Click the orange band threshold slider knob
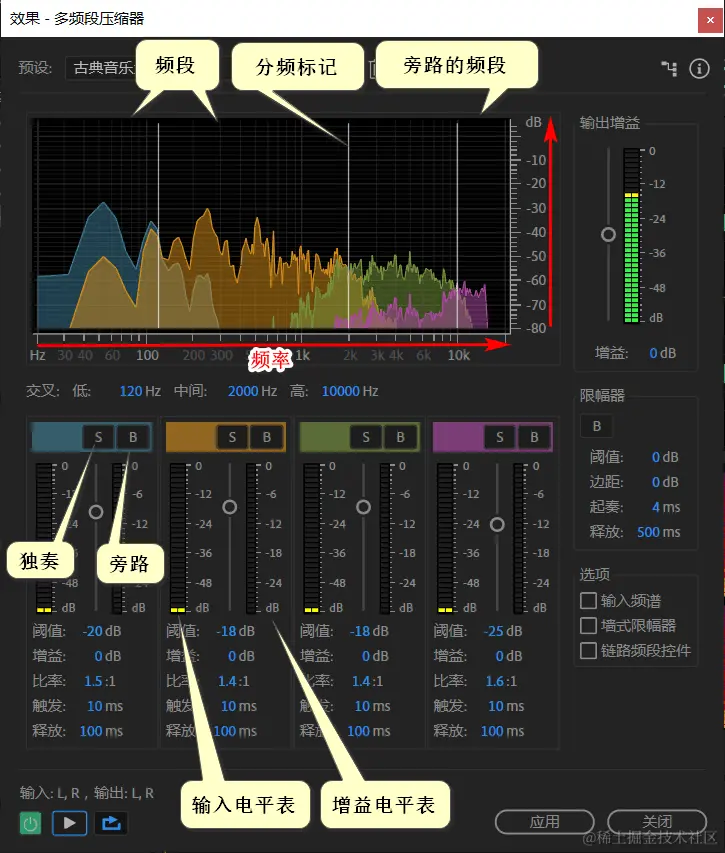The image size is (725, 853). point(230,507)
